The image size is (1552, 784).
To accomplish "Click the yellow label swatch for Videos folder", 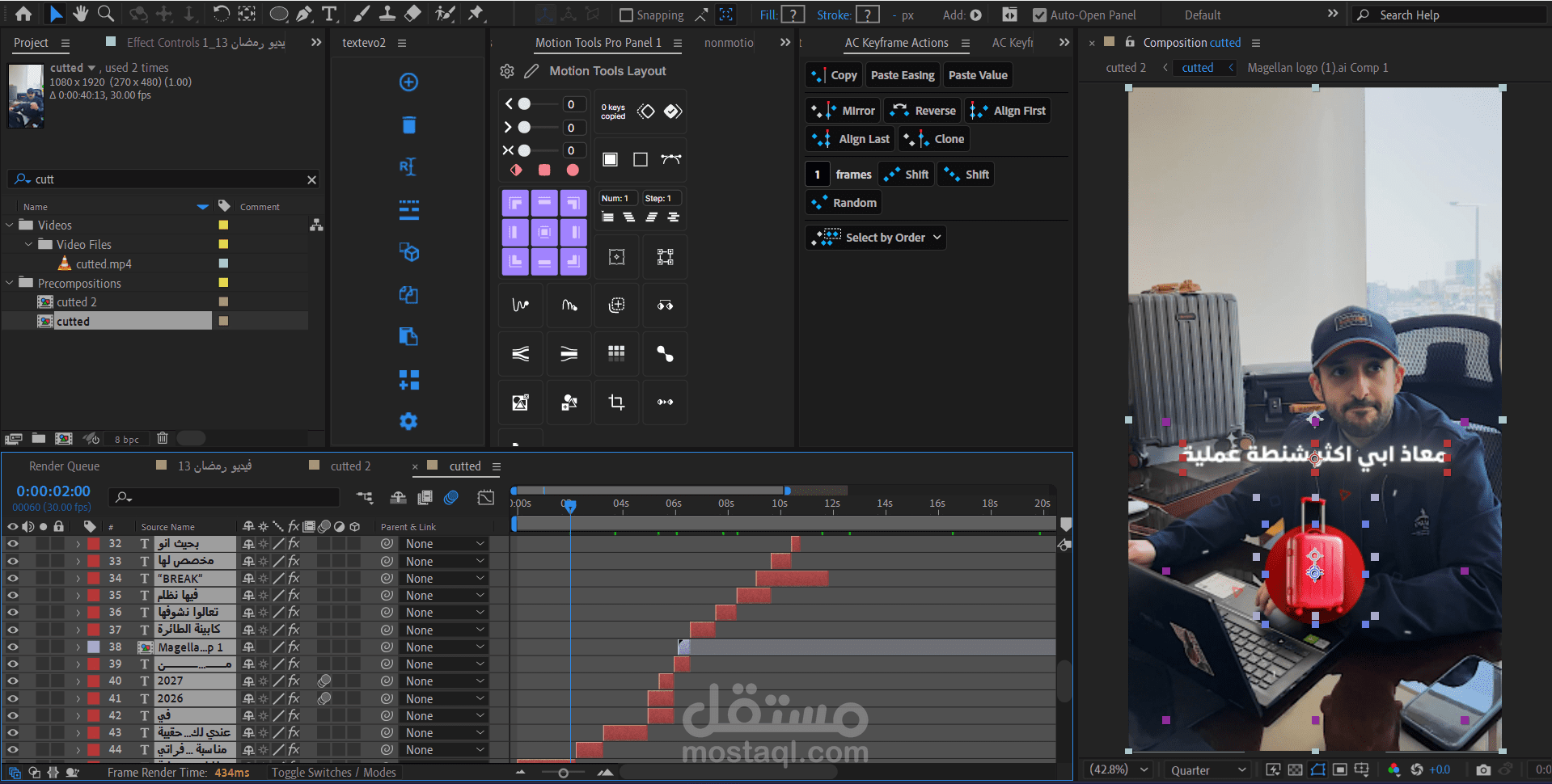I will click(x=223, y=225).
